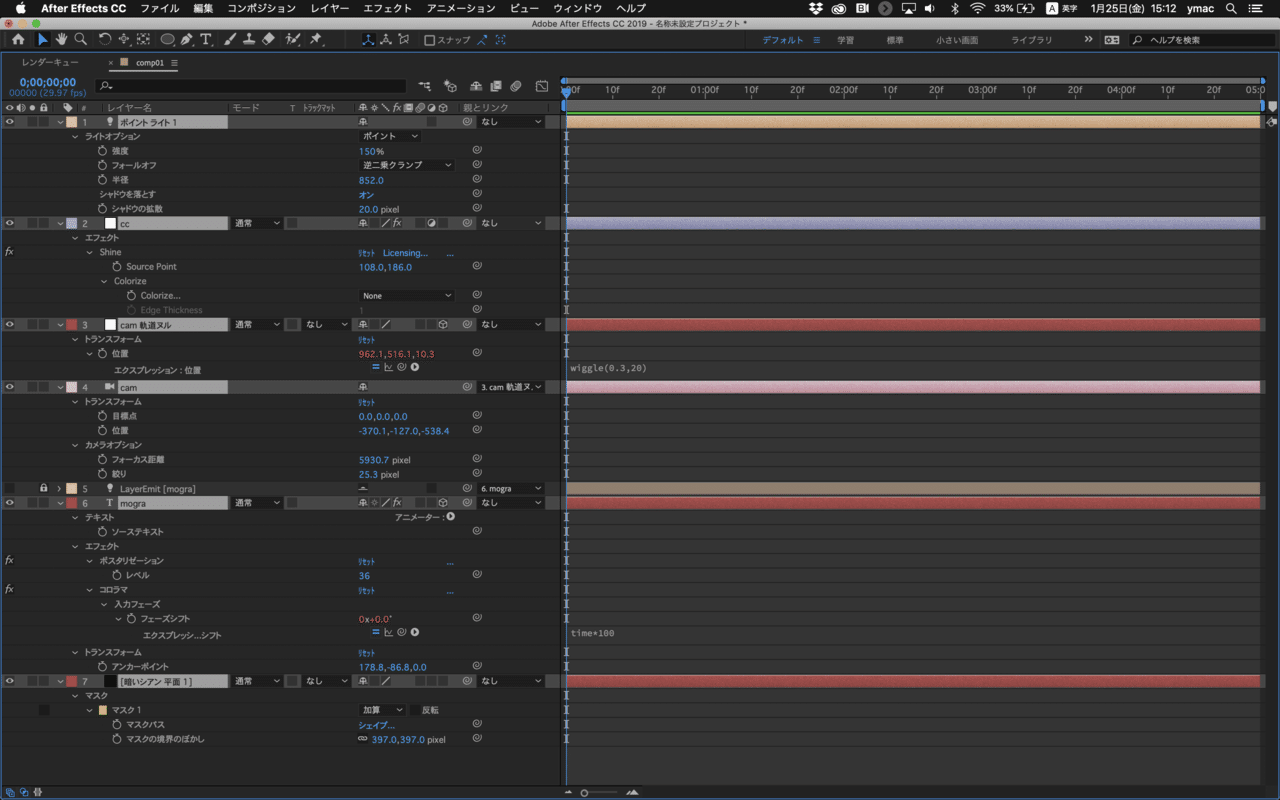Toggle stopwatch for 強度 property
This screenshot has height=800, width=1280.
(102, 151)
